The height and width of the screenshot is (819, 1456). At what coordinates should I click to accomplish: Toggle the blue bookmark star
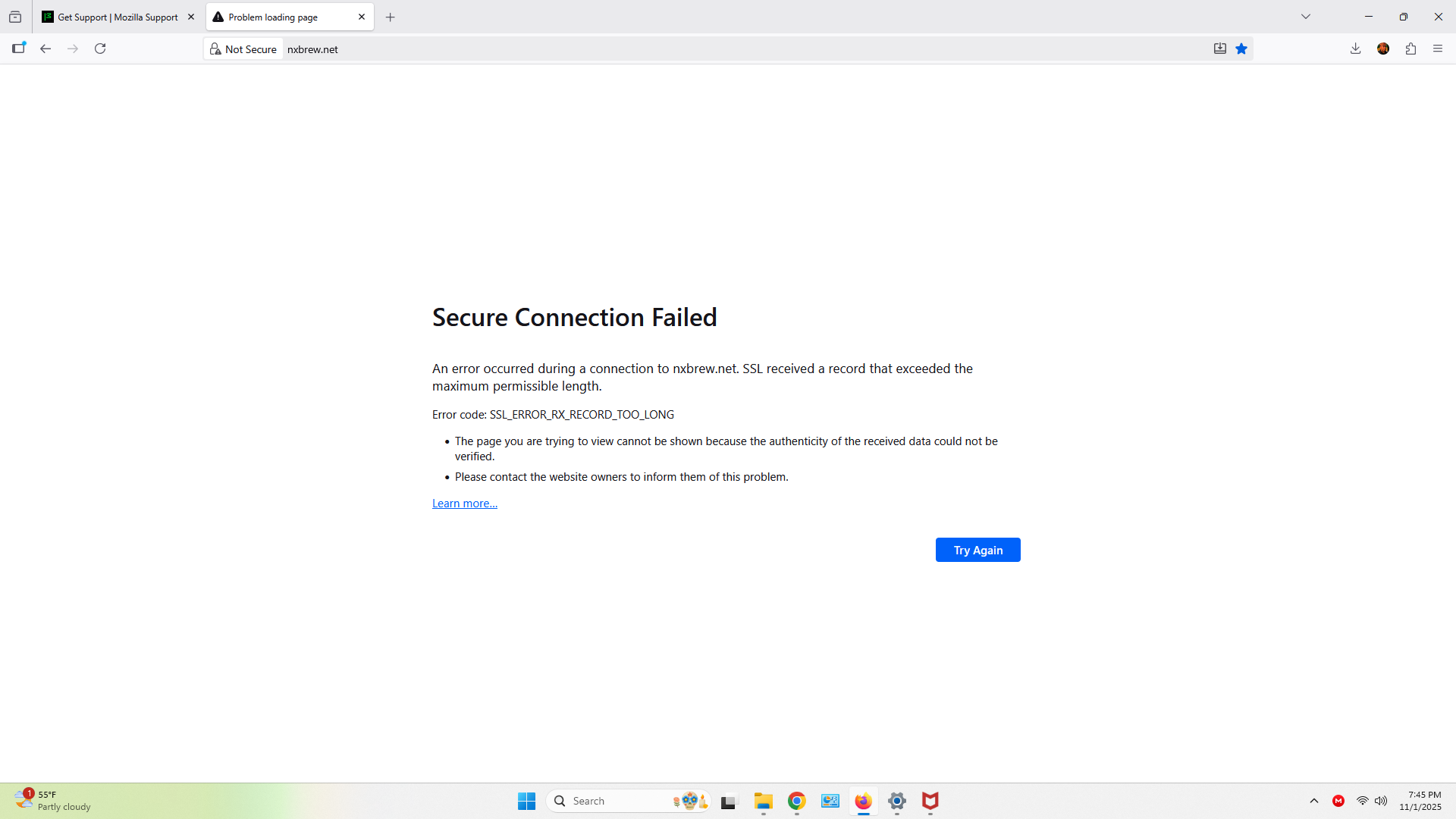1241,49
